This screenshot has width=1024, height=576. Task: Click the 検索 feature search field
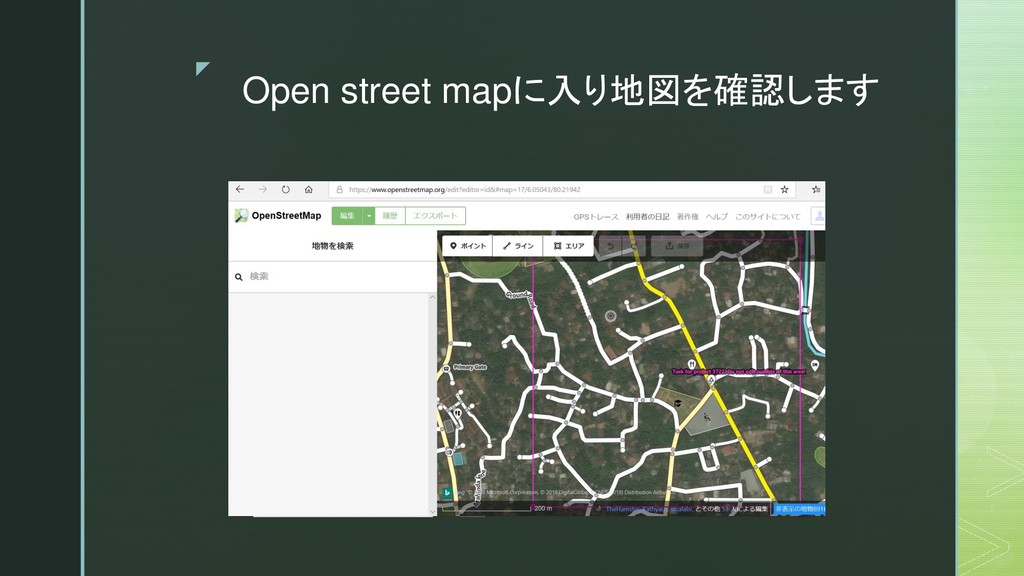[332, 276]
